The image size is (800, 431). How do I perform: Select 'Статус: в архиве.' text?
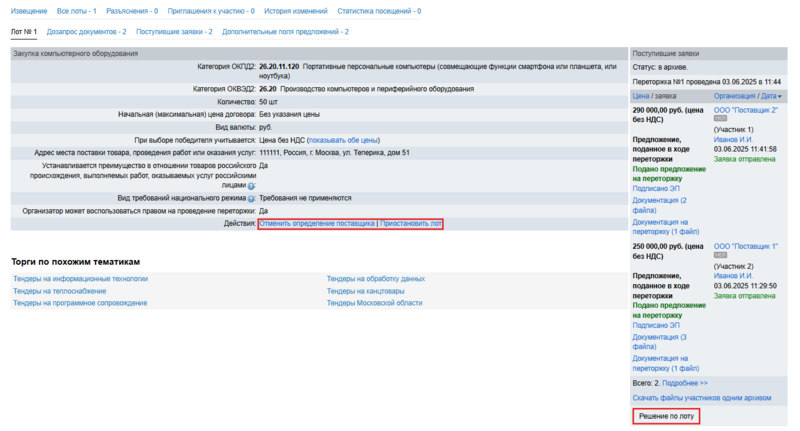click(x=660, y=67)
